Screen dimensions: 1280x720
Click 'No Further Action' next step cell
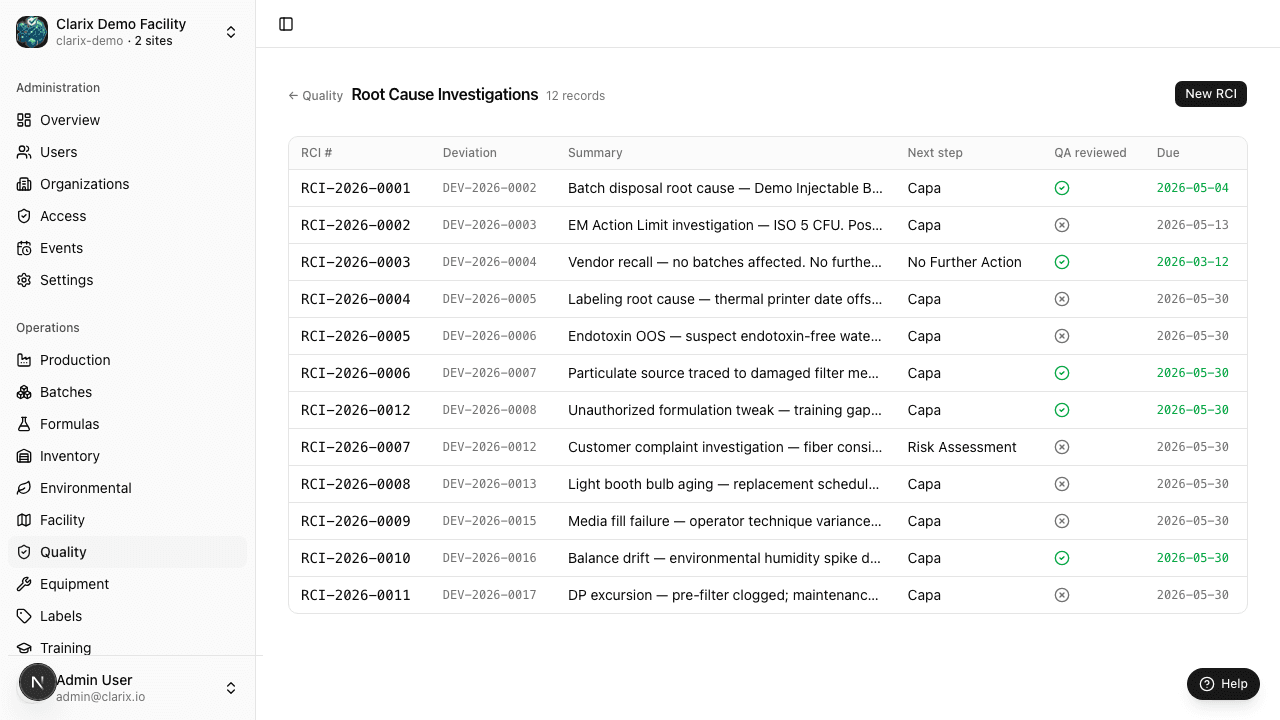click(965, 262)
